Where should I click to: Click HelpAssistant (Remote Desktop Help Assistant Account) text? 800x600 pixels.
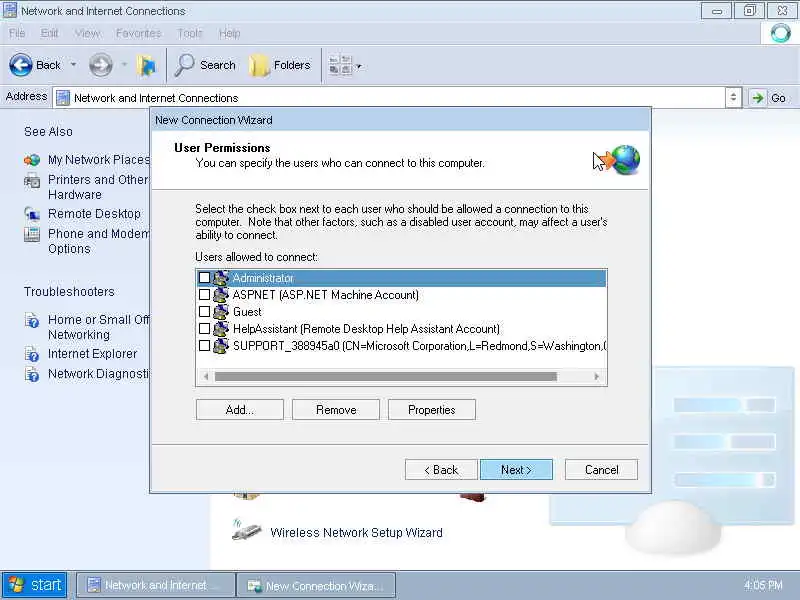pyautogui.click(x=366, y=329)
